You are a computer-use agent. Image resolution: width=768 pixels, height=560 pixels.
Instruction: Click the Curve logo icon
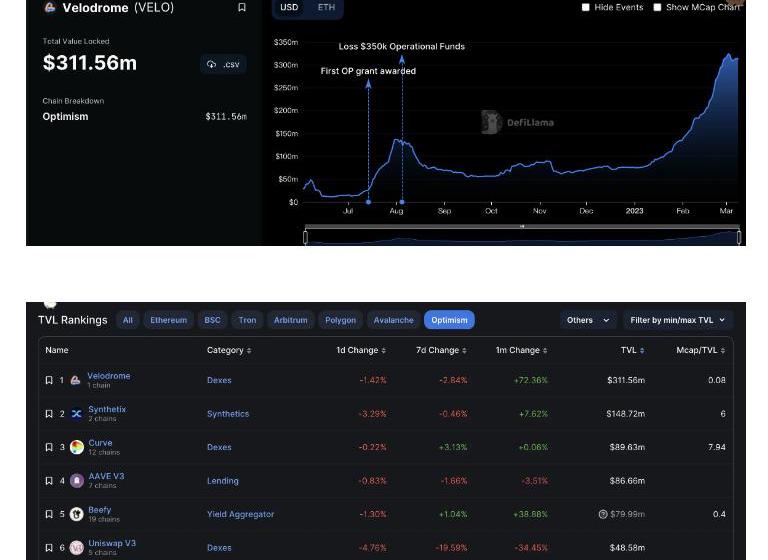pyautogui.click(x=77, y=447)
